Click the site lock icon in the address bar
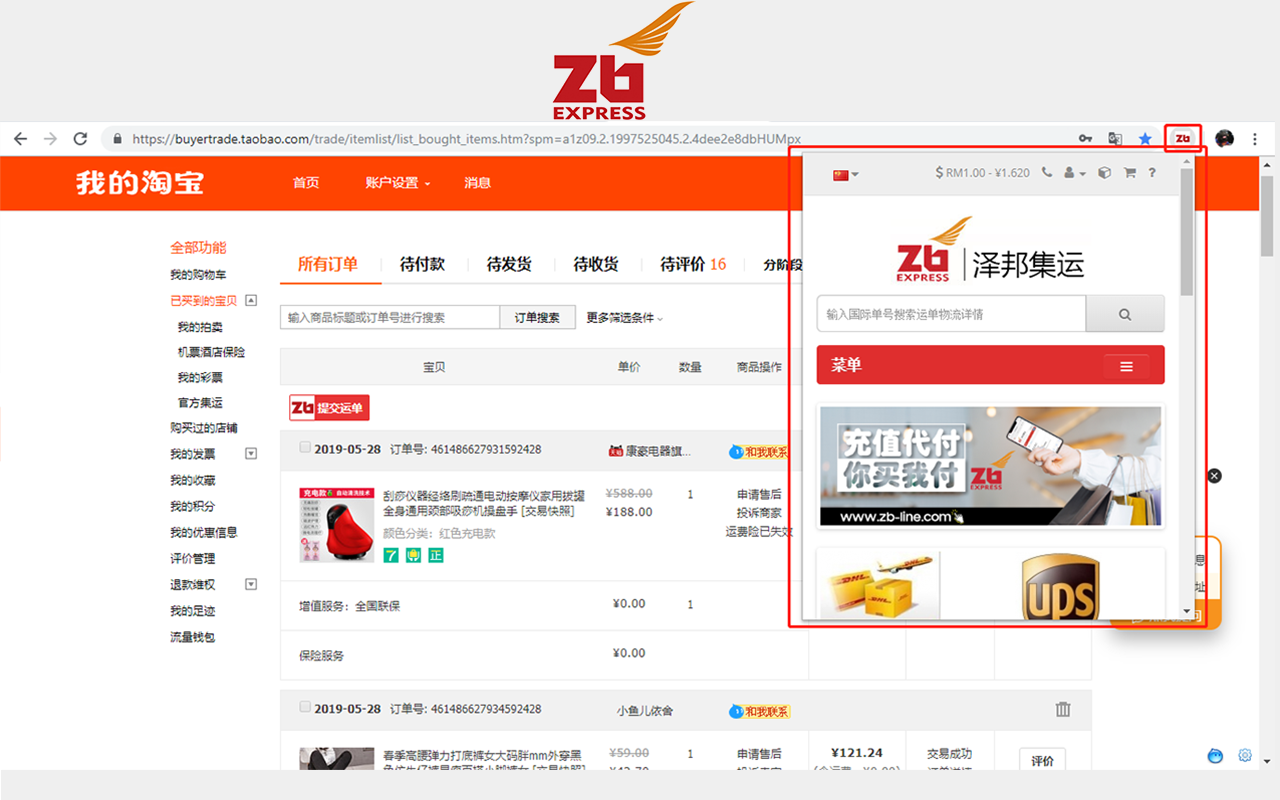This screenshot has height=800, width=1280. [118, 139]
